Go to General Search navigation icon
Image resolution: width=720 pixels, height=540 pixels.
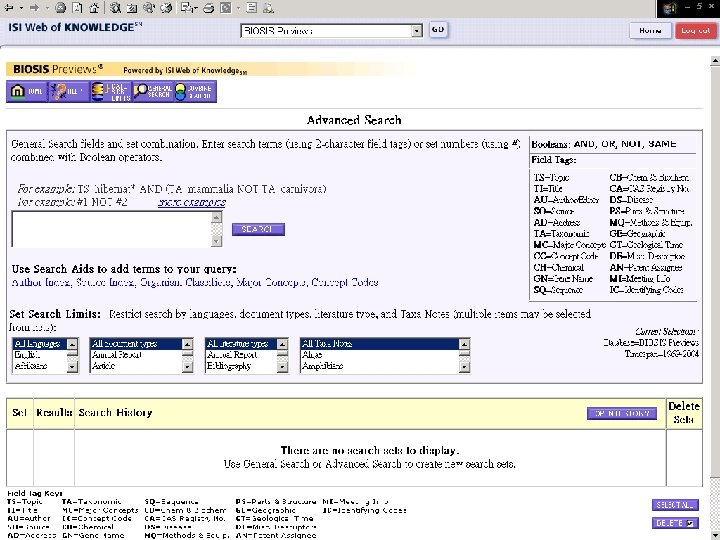(152, 91)
